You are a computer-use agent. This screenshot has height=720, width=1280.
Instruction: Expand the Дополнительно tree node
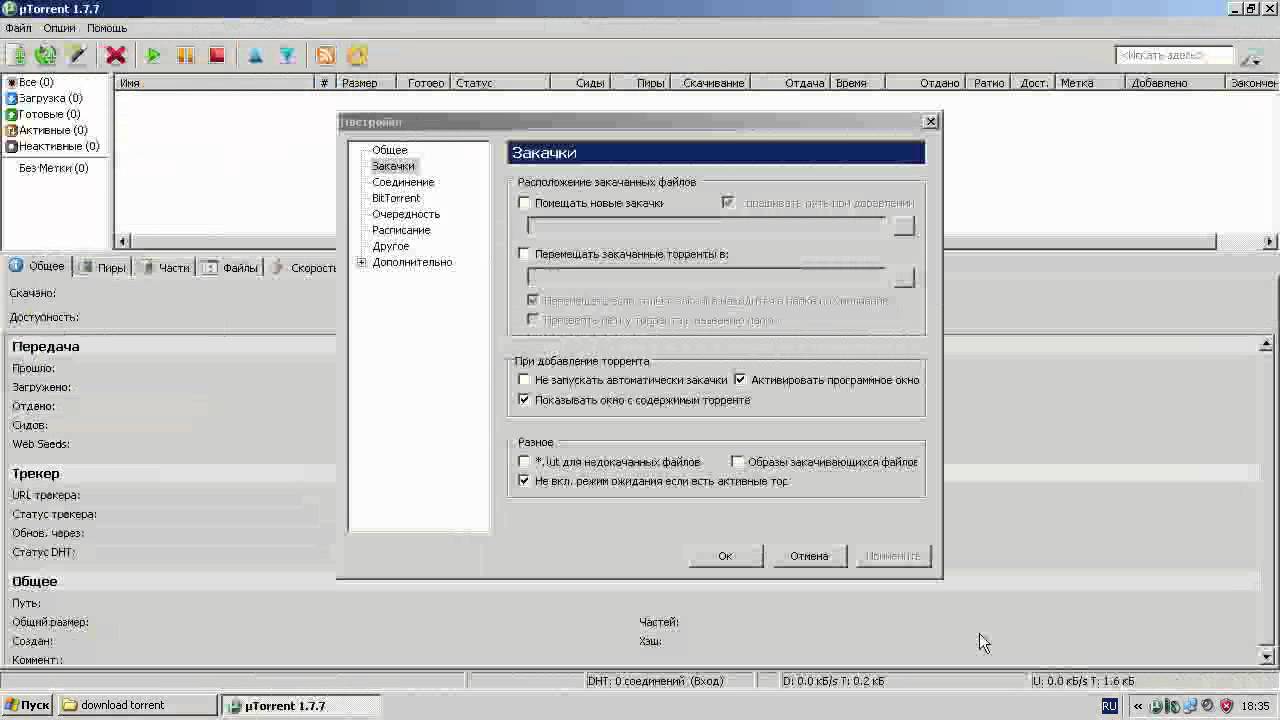point(361,262)
